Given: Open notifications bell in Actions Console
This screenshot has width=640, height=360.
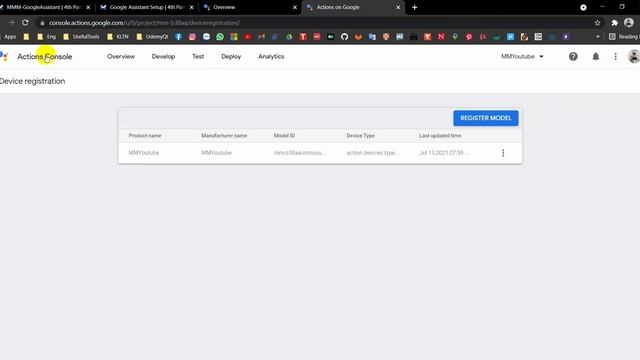Looking at the screenshot, I should pos(596,56).
